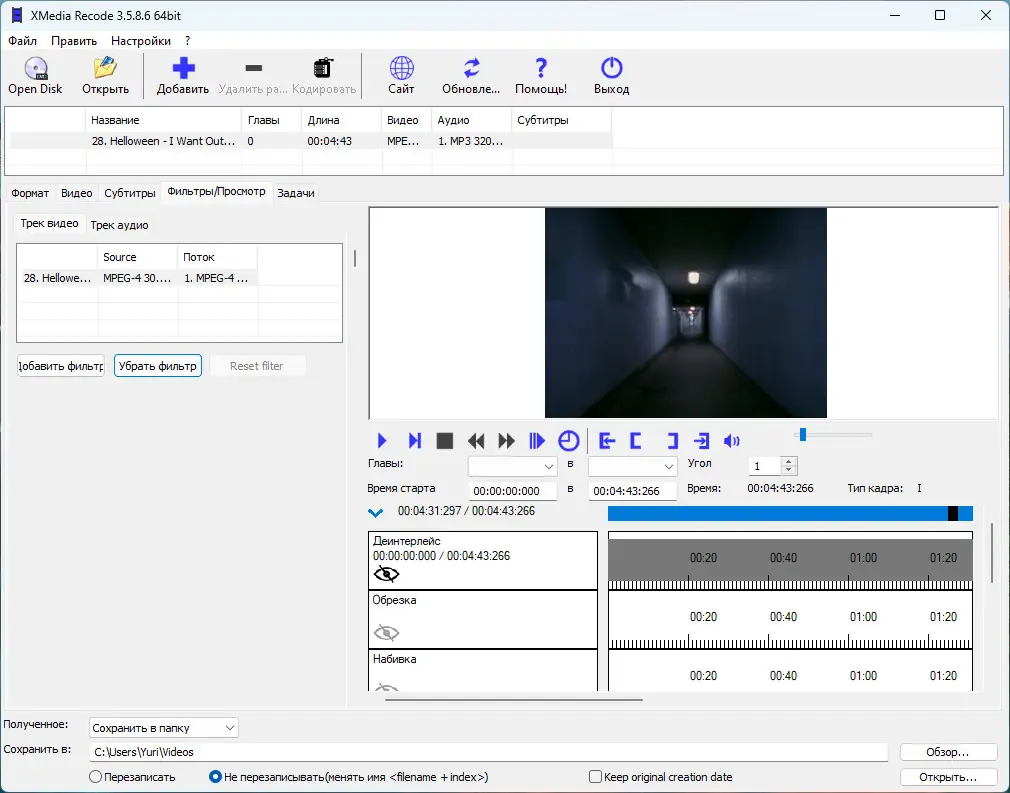This screenshot has width=1010, height=793.
Task: Click the Убрать фильтр button
Action: (x=158, y=366)
